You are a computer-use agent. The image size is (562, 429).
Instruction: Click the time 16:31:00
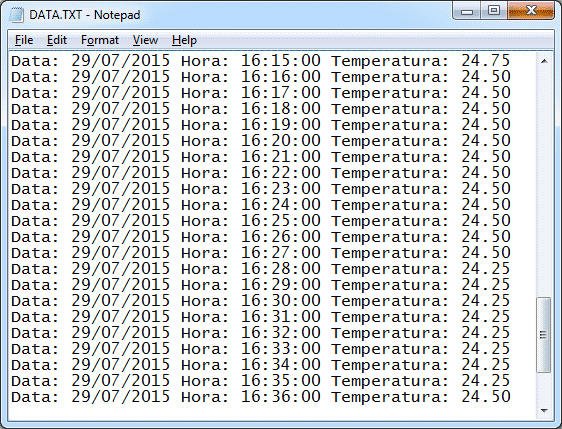[x=281, y=317]
